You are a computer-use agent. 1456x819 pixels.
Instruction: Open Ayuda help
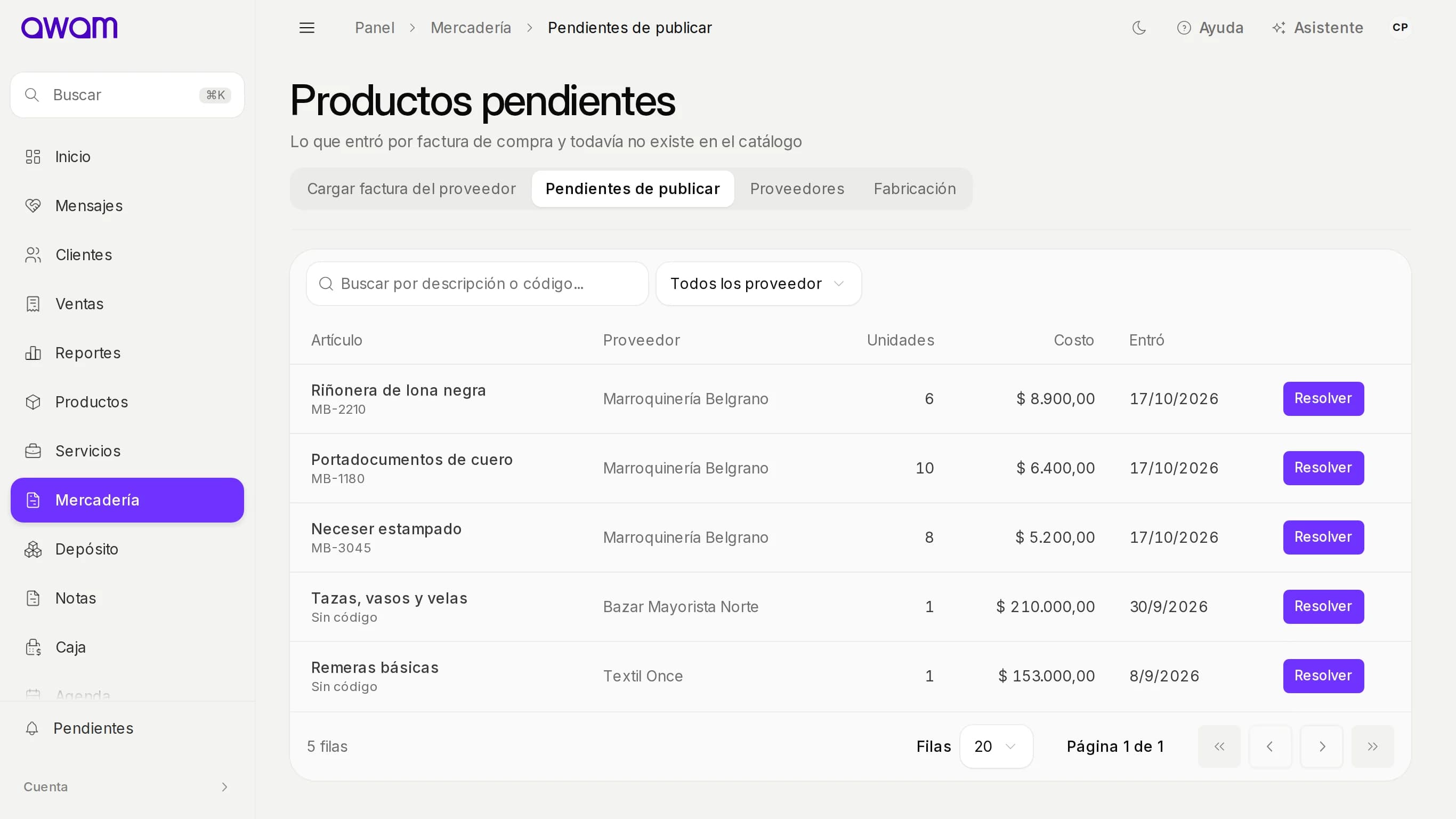coord(1210,28)
